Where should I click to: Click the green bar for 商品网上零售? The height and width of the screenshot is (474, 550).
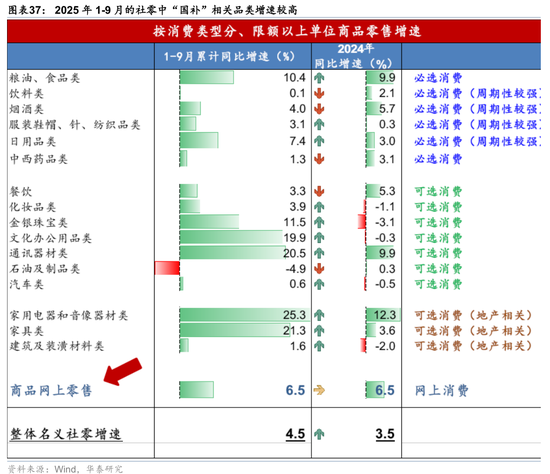click(196, 390)
